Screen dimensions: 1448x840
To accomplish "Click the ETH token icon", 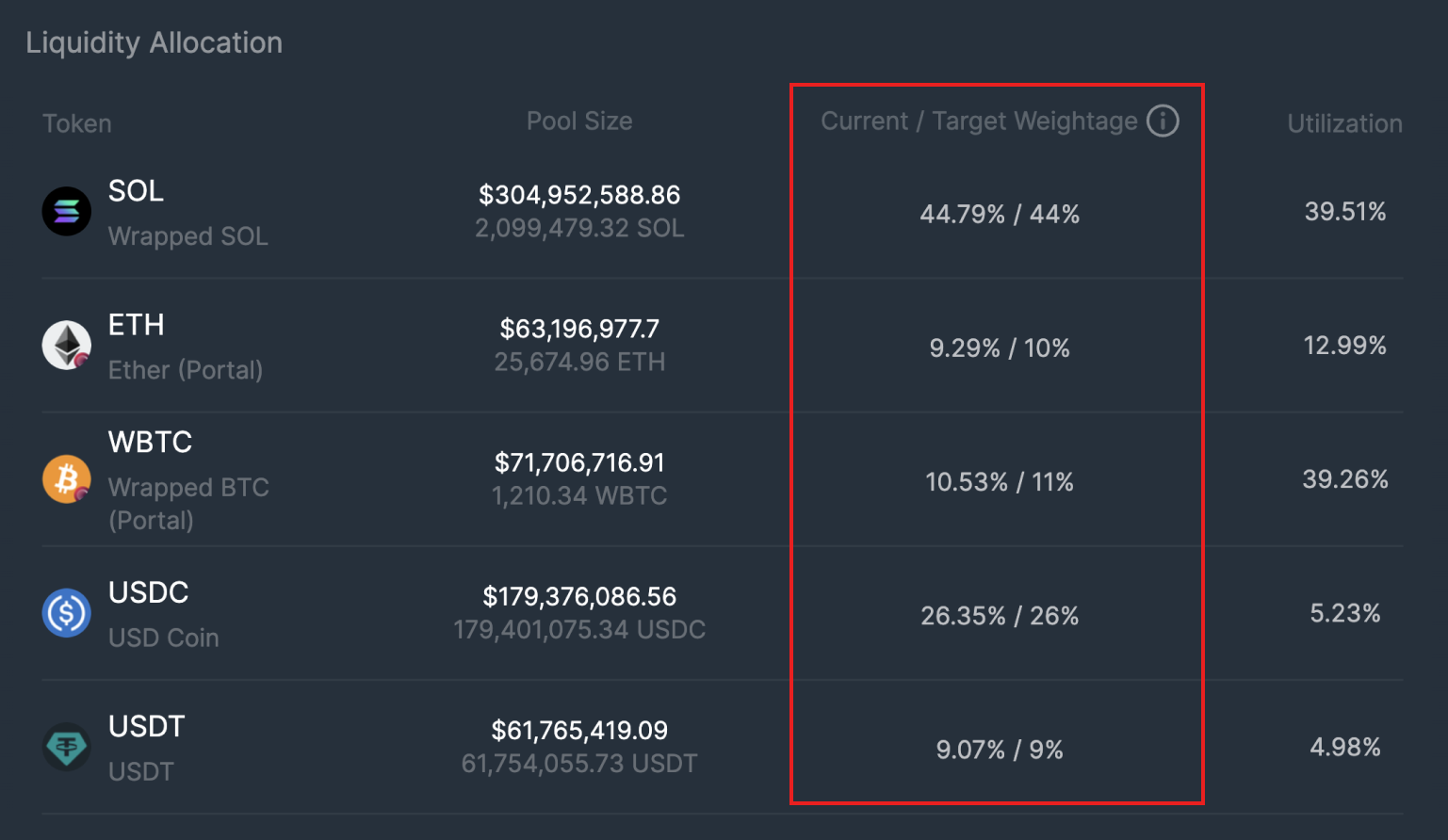I will click(67, 345).
